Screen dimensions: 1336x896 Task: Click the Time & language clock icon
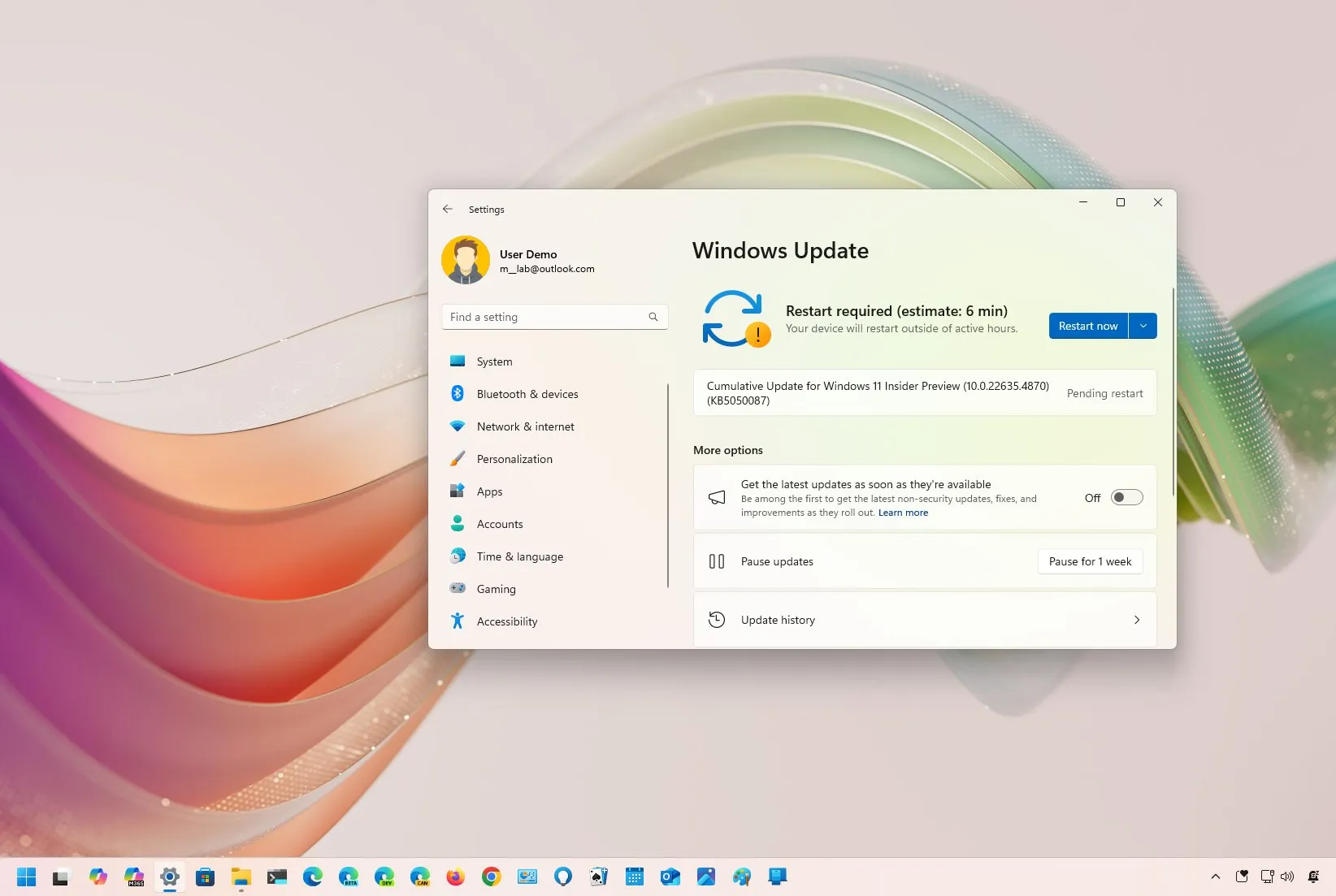pyautogui.click(x=458, y=556)
